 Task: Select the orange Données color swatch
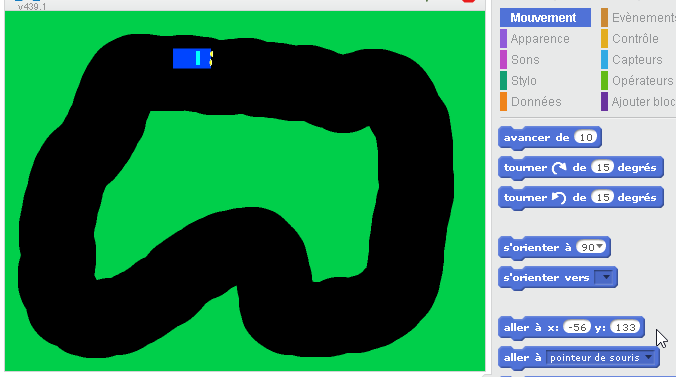[503, 102]
